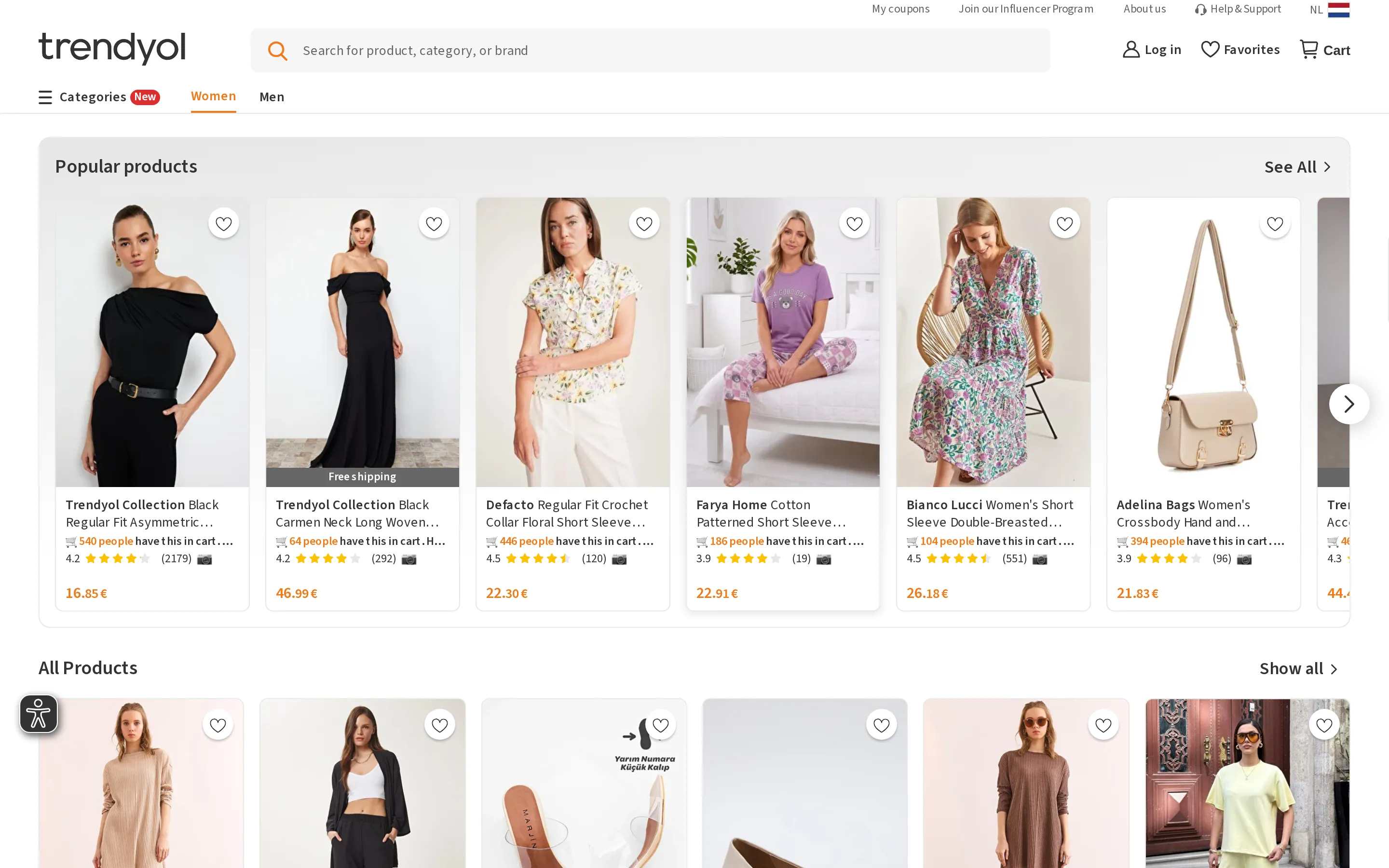
Task: Click the trendyol logo
Action: (x=112, y=48)
